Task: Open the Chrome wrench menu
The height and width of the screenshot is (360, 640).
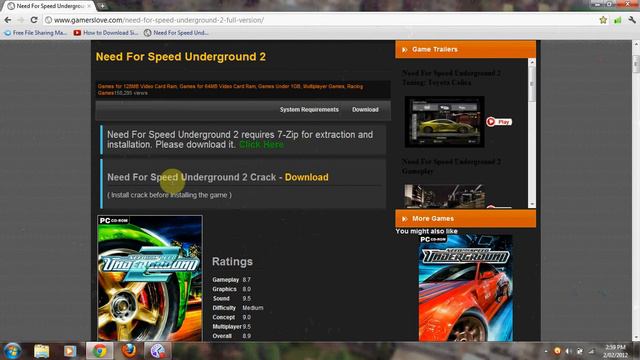Action: coord(632,20)
